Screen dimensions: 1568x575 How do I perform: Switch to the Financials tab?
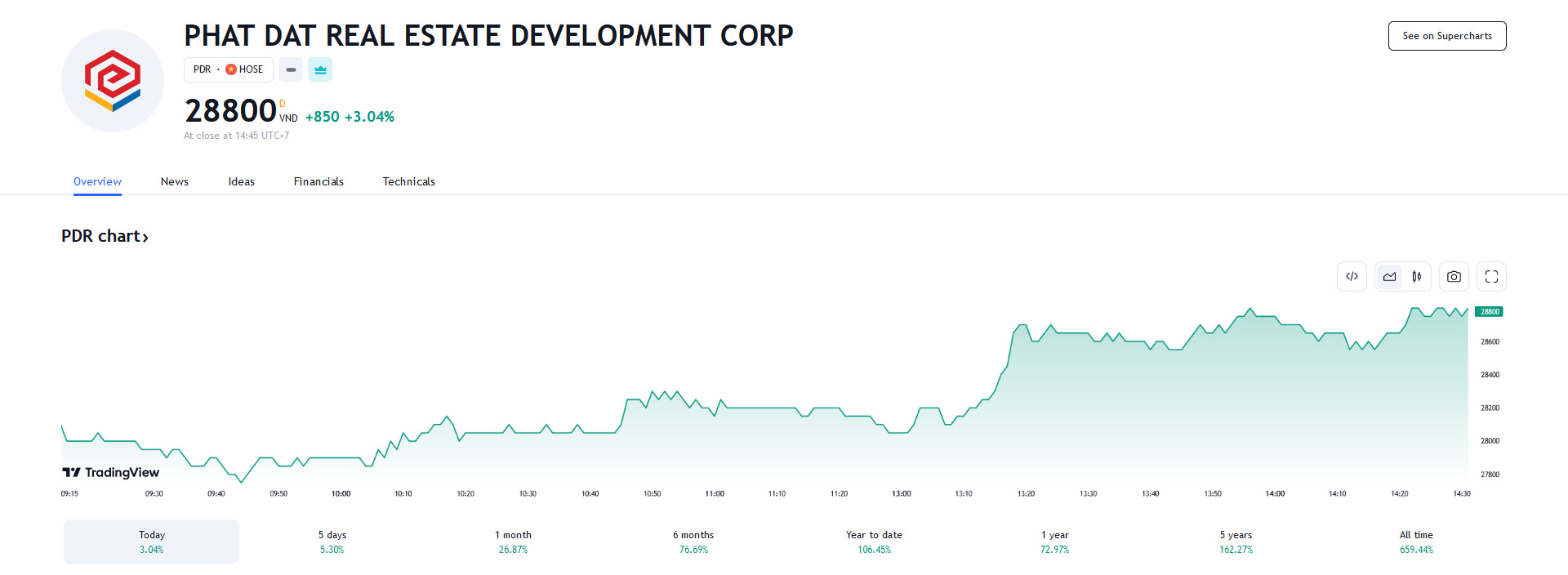(318, 181)
